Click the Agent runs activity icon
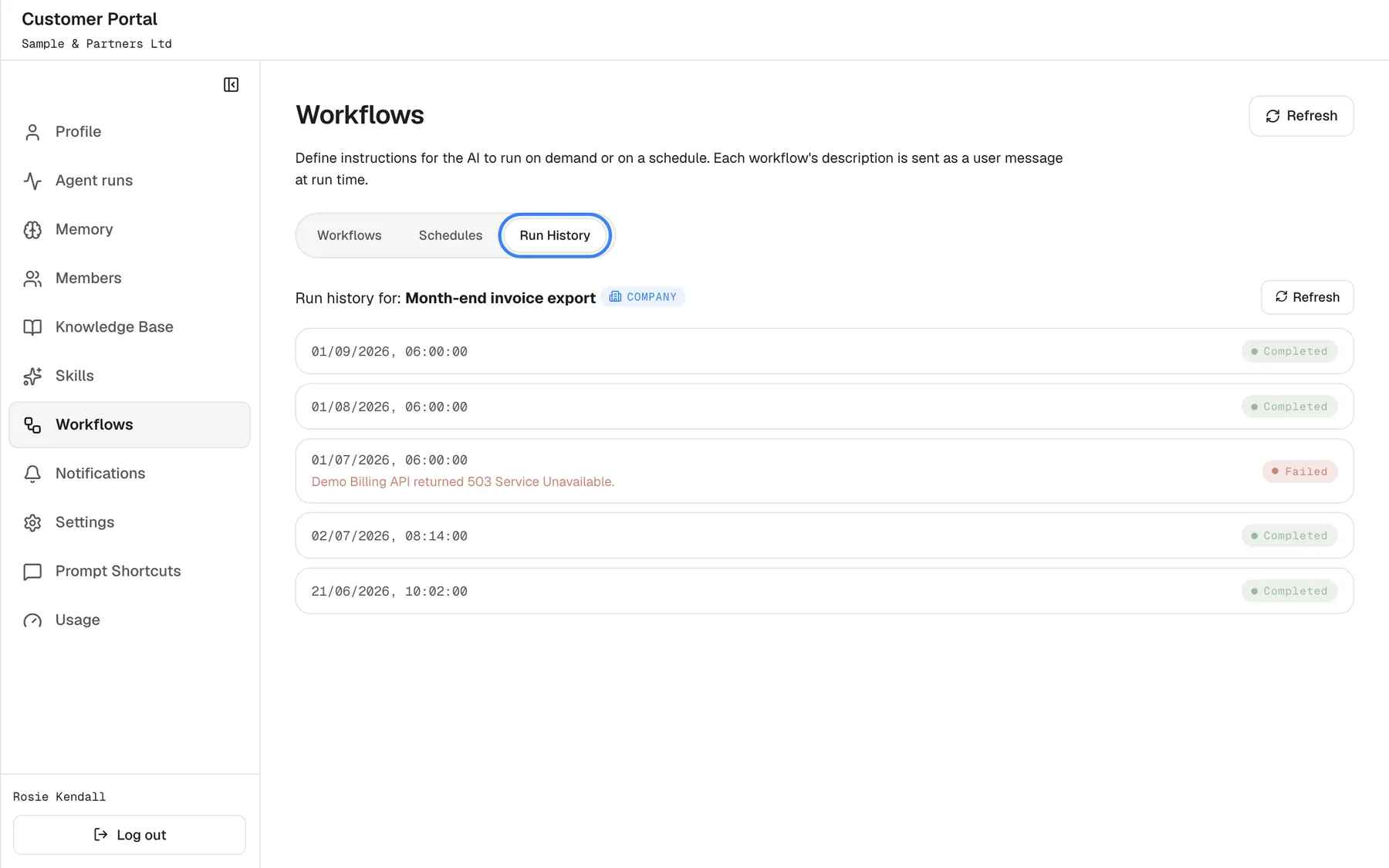 32,181
